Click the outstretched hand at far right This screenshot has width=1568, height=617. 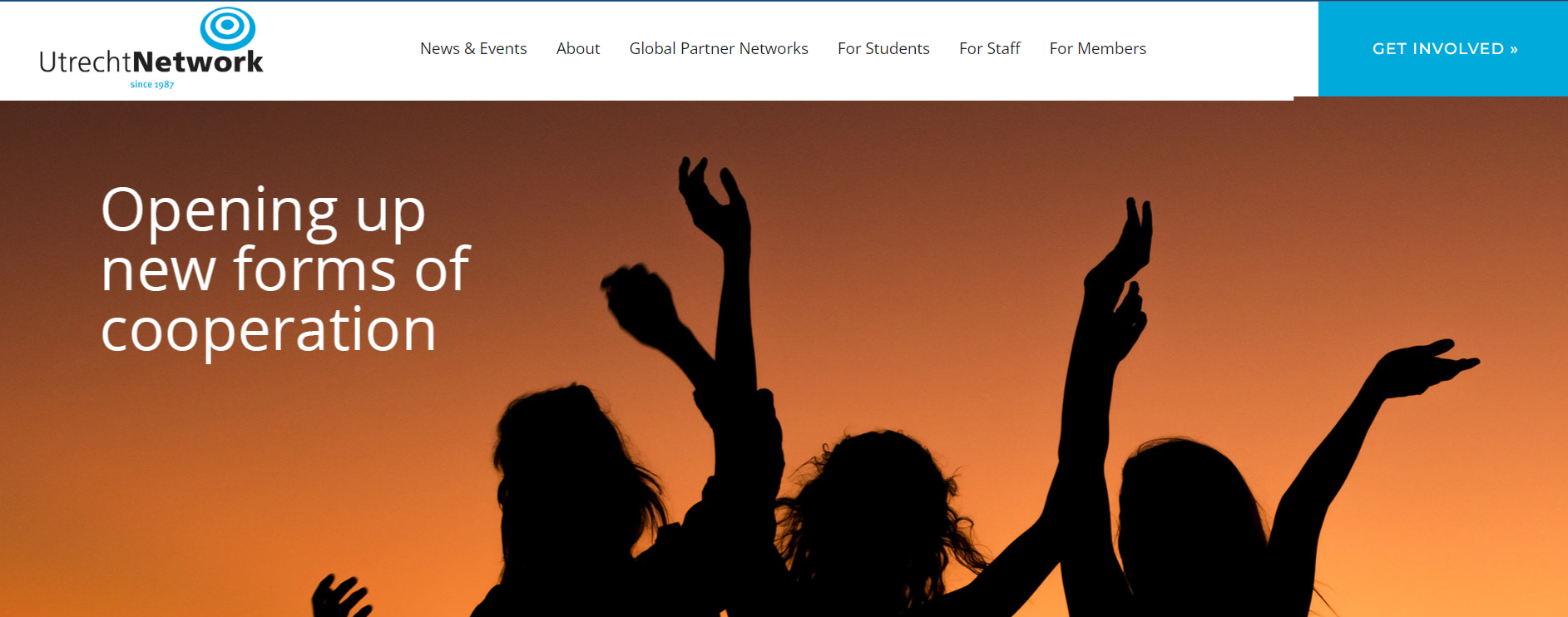click(1427, 366)
